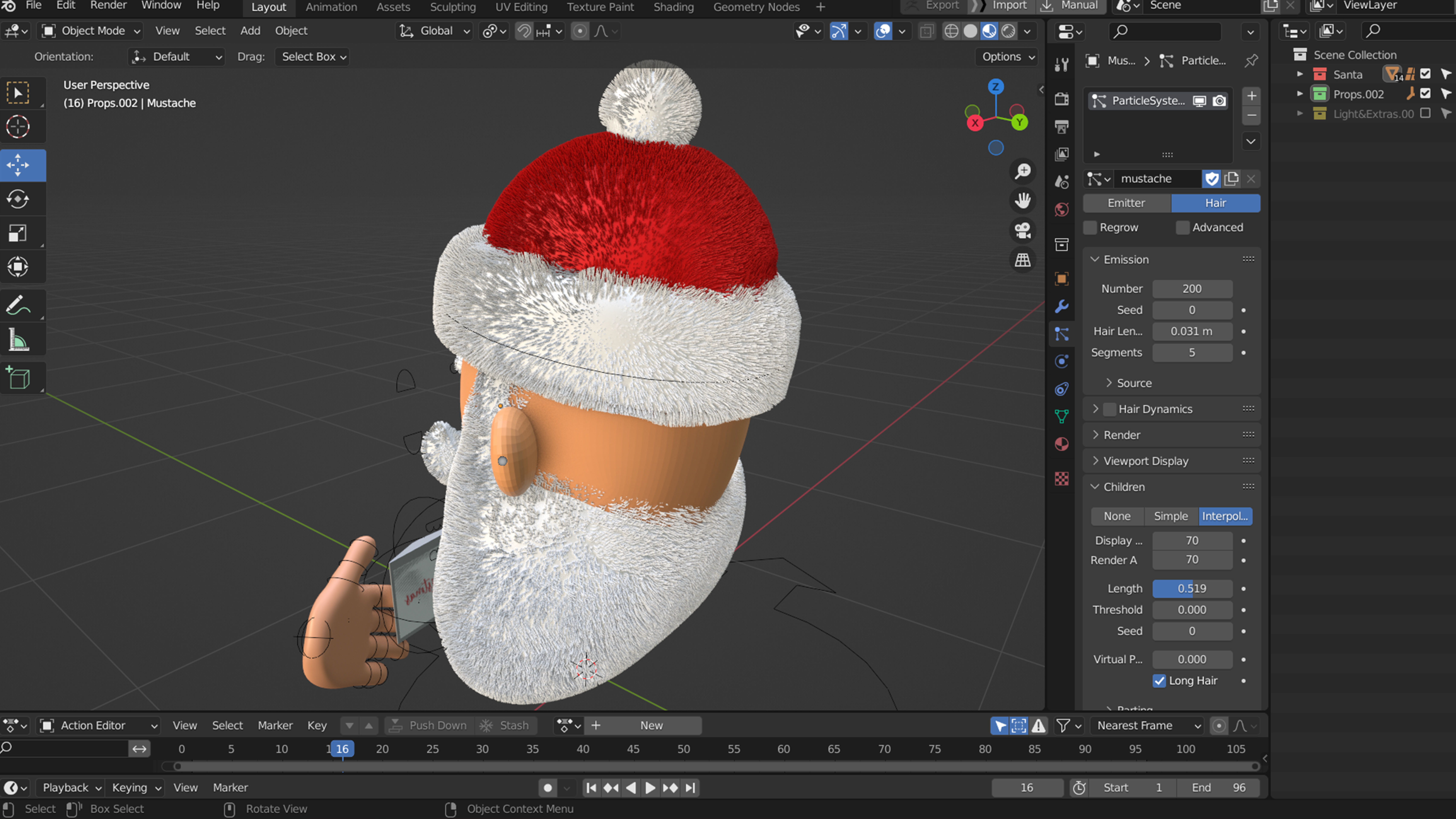This screenshot has height=819, width=1456.
Task: Remove the particle system slot
Action: tap(1251, 116)
